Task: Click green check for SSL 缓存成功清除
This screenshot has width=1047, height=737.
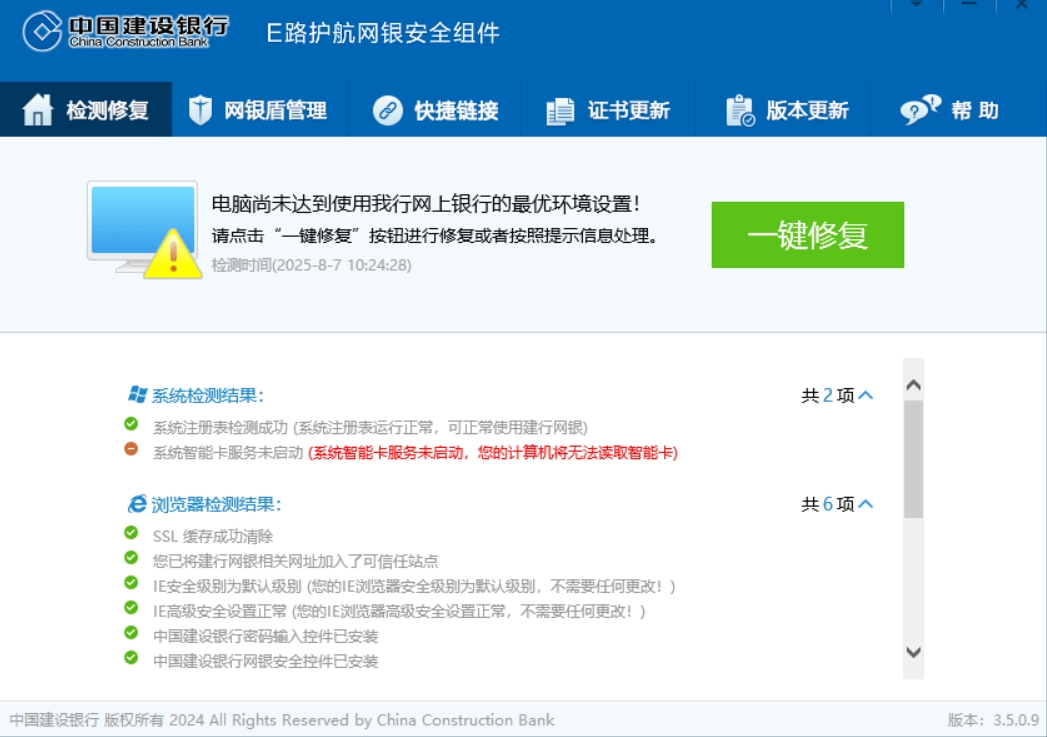Action: tap(131, 533)
